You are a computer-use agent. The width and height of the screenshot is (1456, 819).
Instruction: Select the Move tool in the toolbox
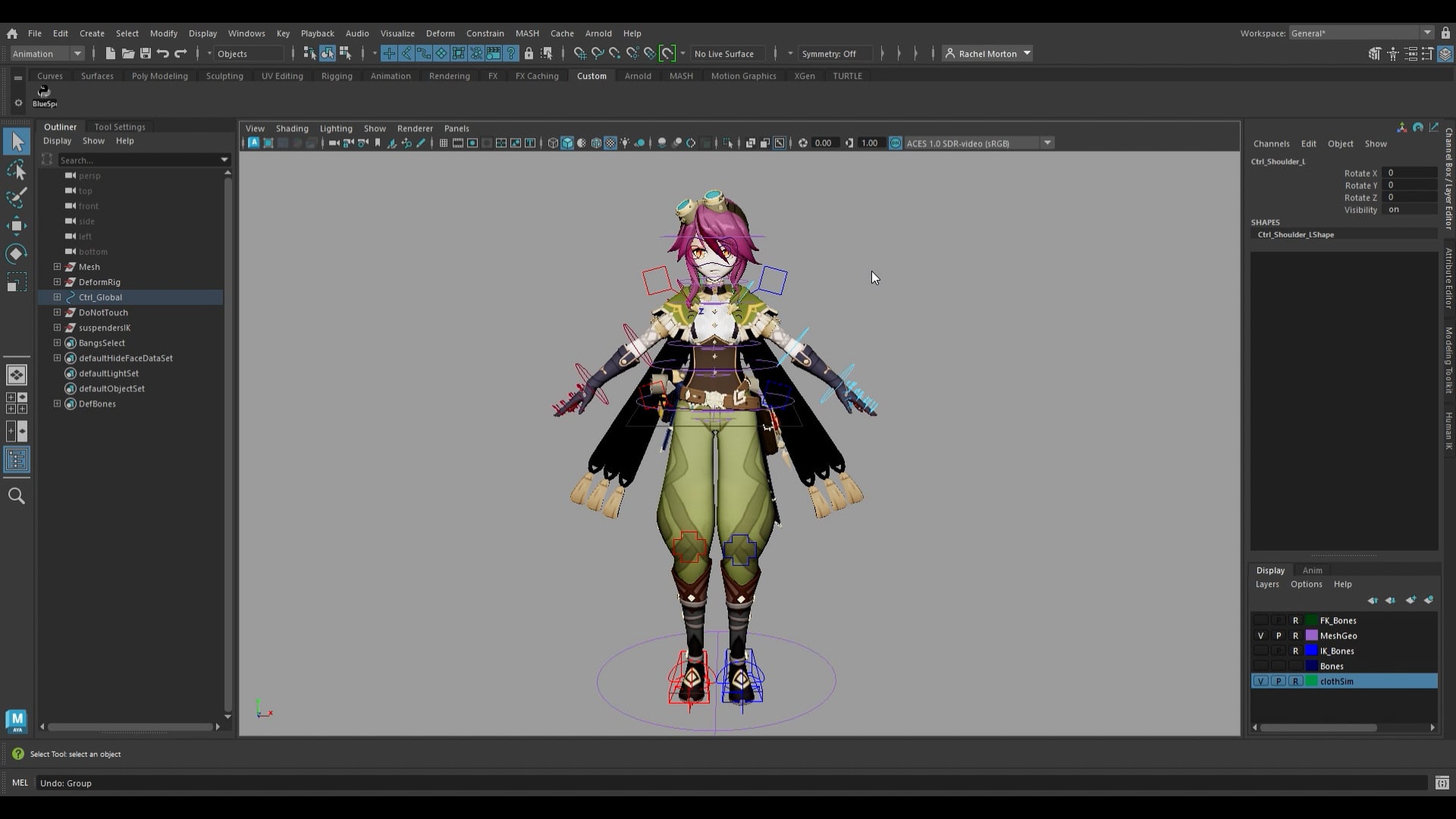[17, 225]
